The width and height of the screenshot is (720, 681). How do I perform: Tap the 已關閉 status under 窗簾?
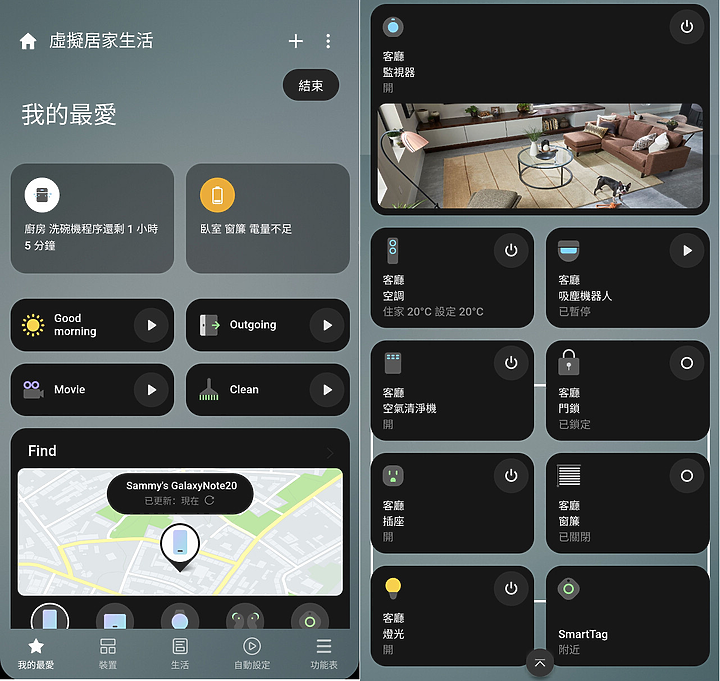(x=574, y=537)
